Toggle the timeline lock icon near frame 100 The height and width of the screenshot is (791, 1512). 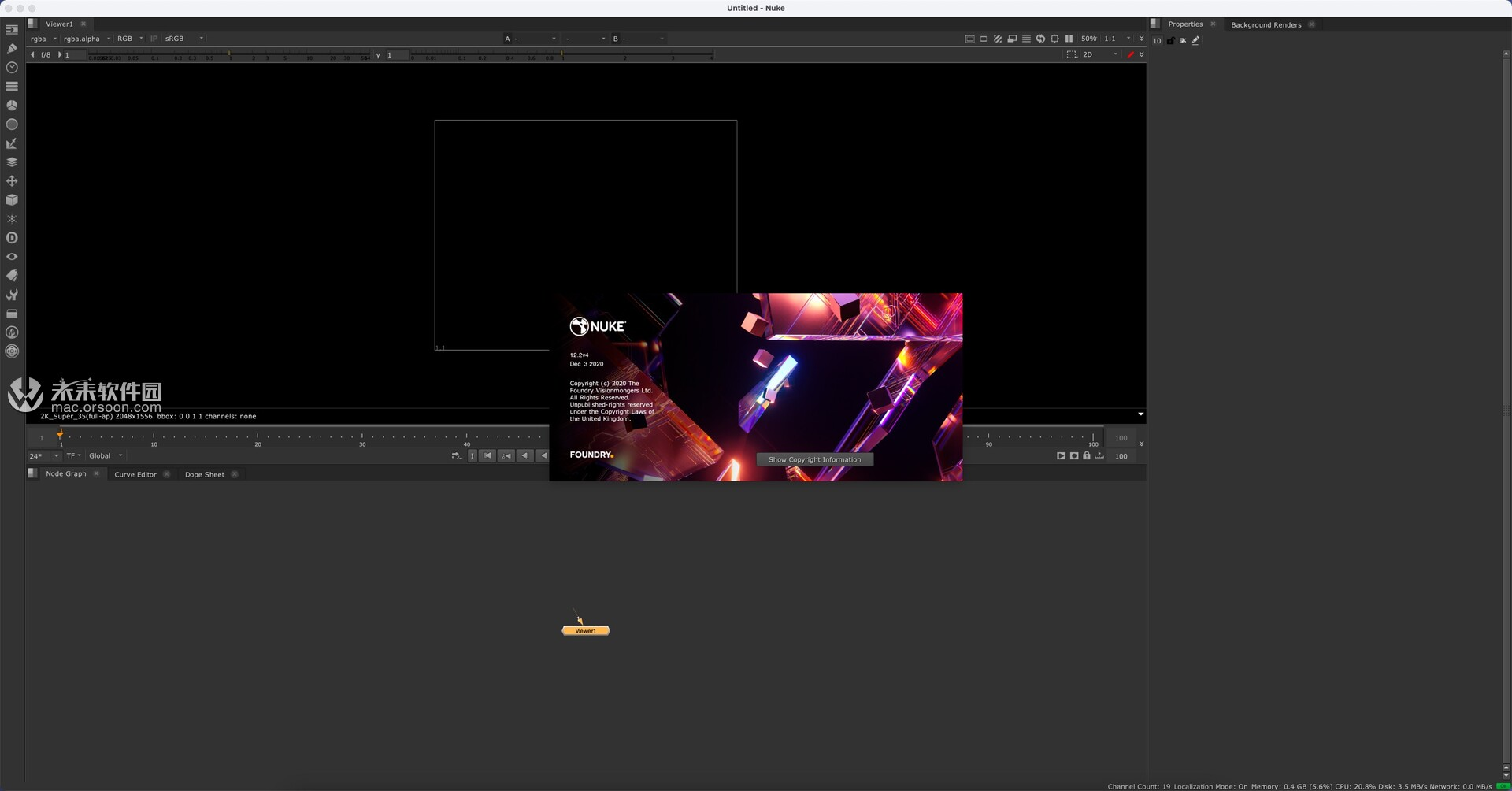[1087, 455]
